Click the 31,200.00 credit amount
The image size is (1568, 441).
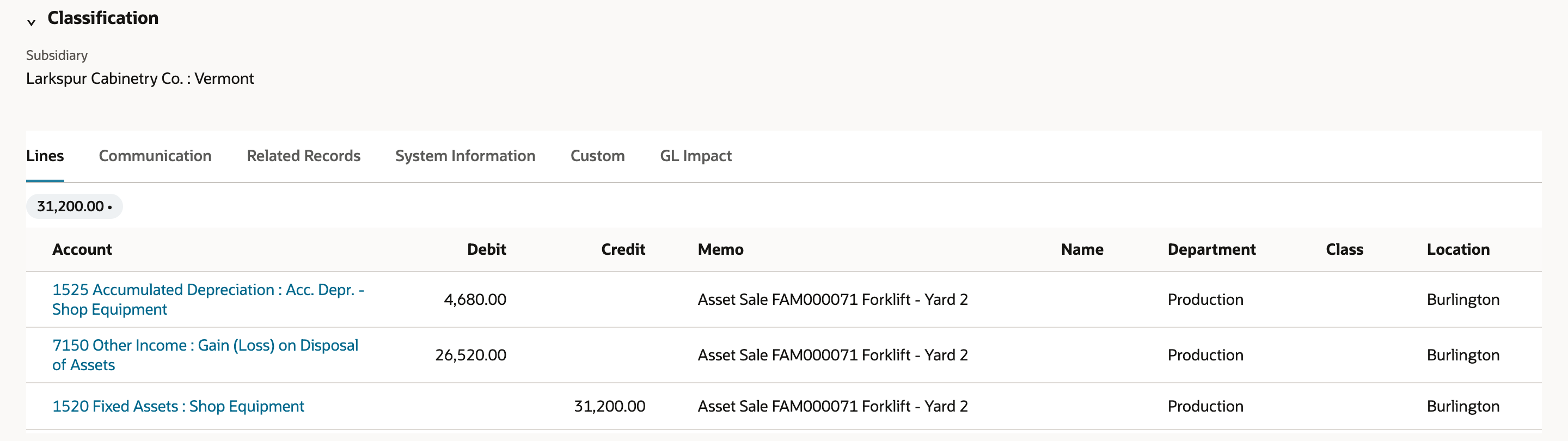[610, 406]
